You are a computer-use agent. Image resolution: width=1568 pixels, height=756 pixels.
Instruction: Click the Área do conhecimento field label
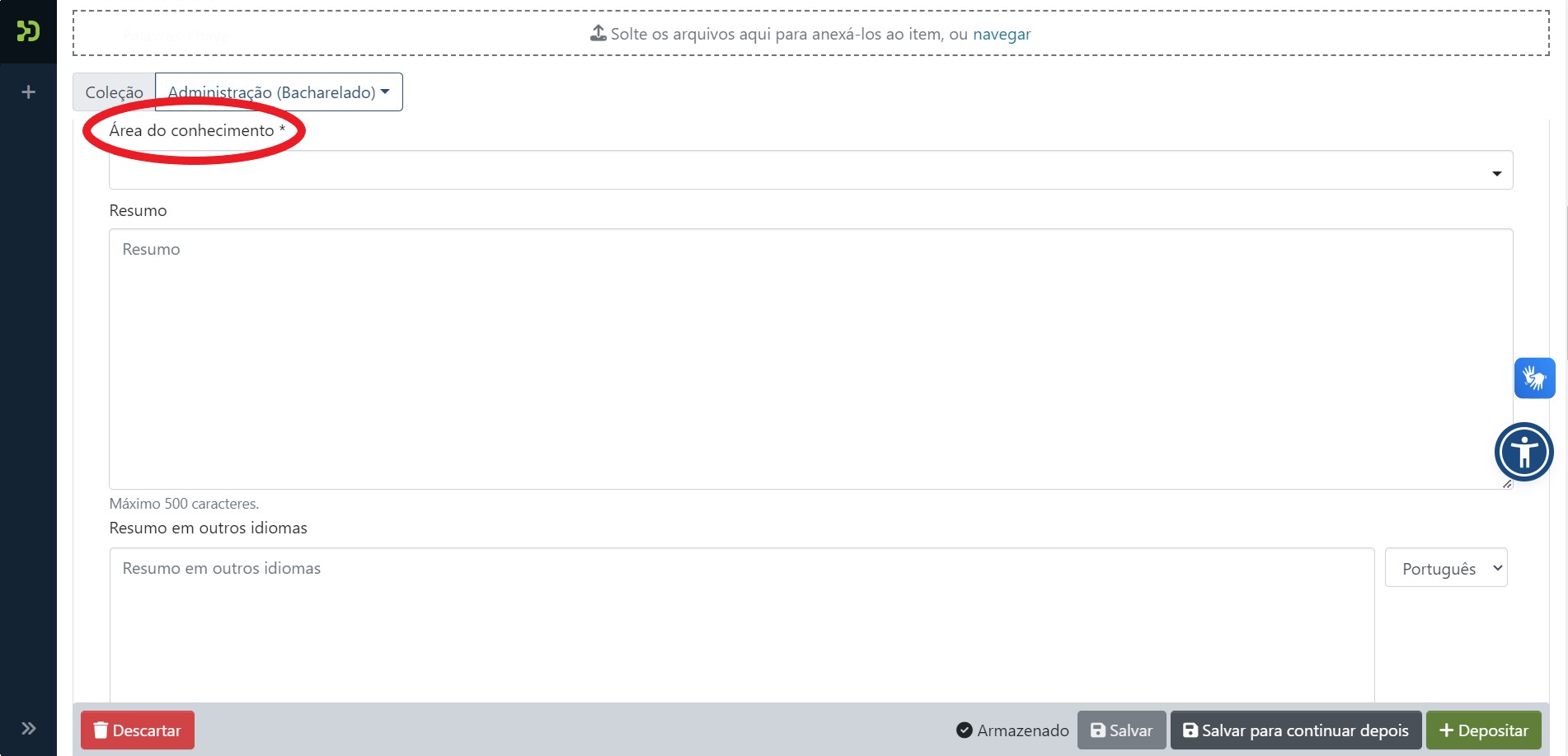click(x=192, y=130)
